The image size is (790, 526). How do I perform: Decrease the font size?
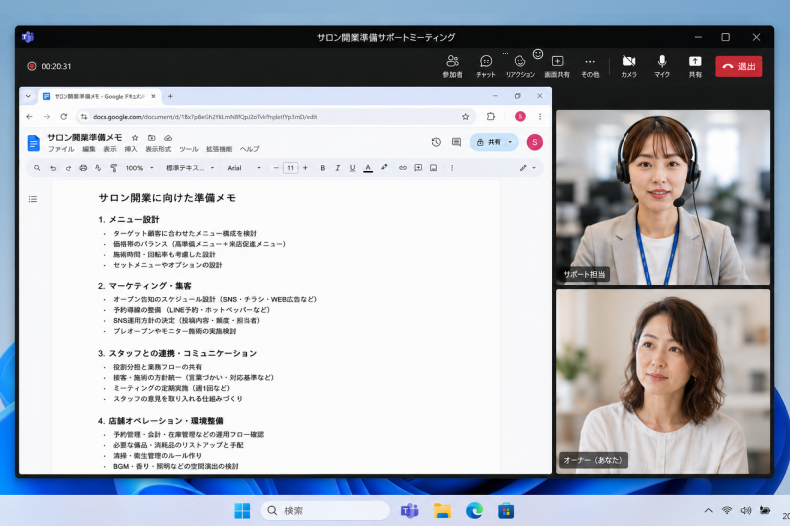coord(276,168)
